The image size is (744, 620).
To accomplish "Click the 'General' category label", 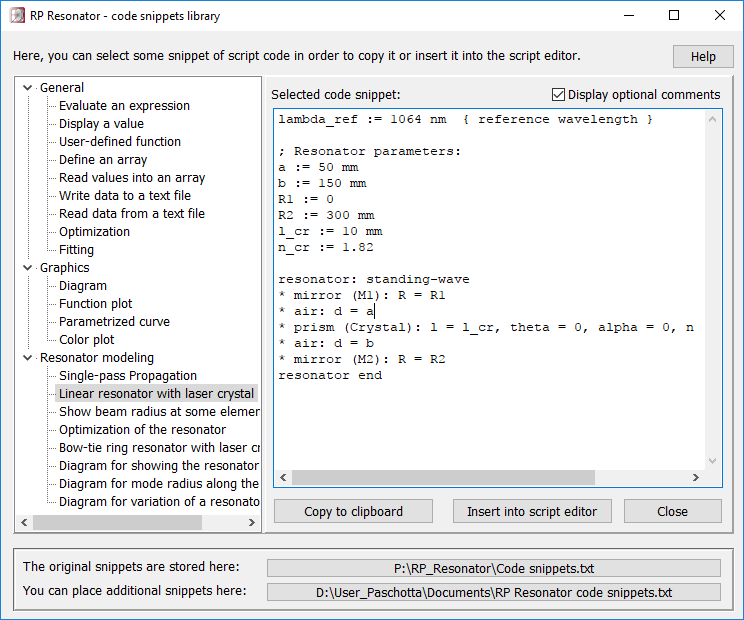I will click(62, 88).
